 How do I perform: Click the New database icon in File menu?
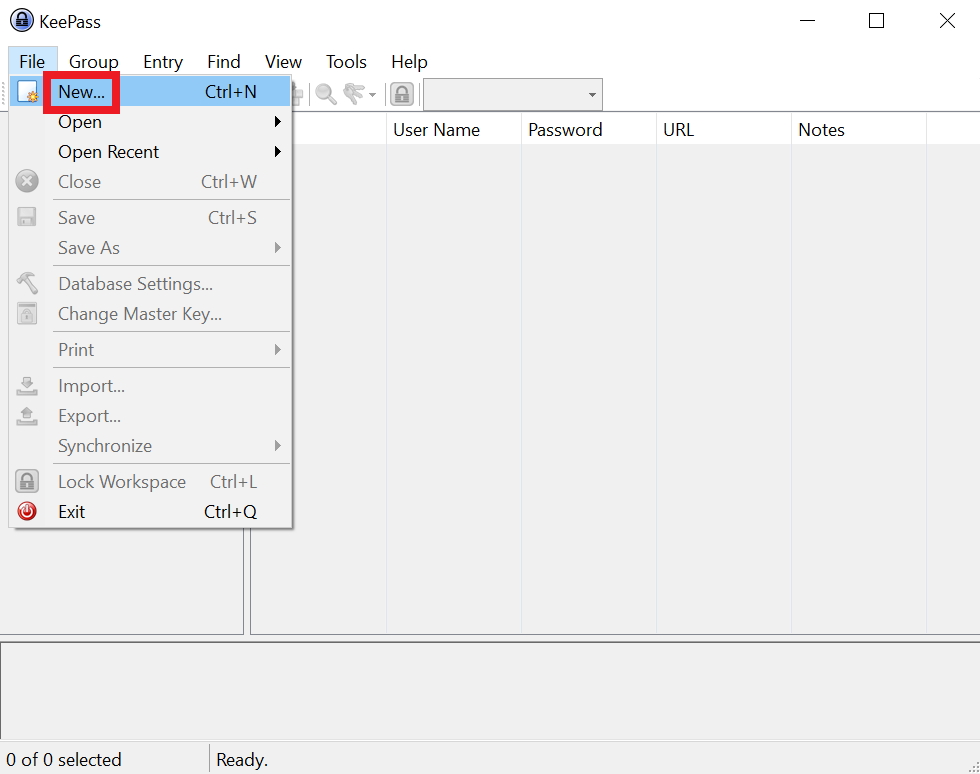[x=27, y=93]
